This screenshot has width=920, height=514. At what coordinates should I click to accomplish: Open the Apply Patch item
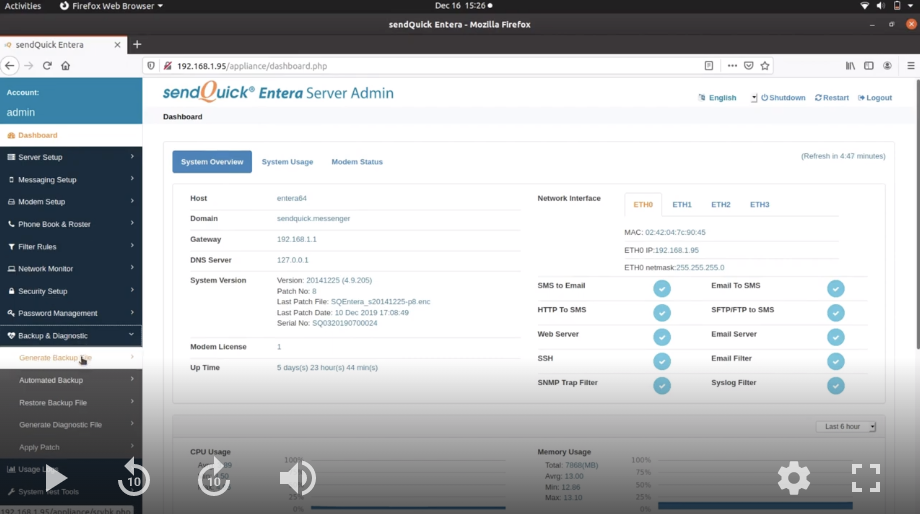70,447
